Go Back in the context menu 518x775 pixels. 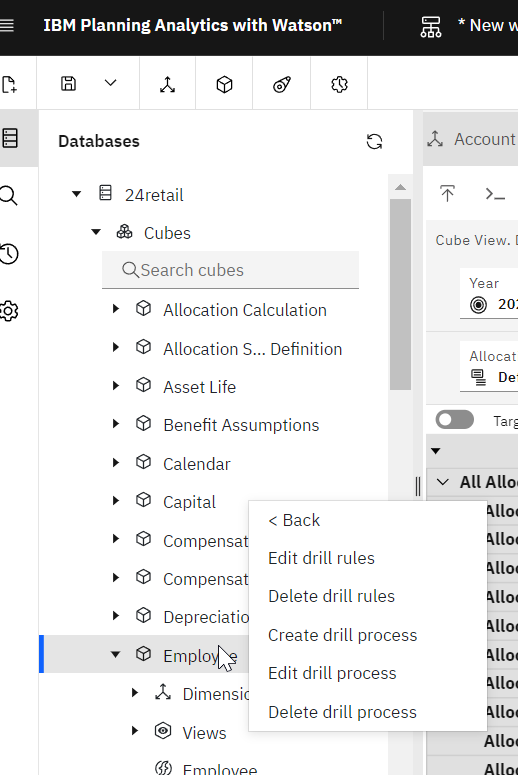pos(294,520)
